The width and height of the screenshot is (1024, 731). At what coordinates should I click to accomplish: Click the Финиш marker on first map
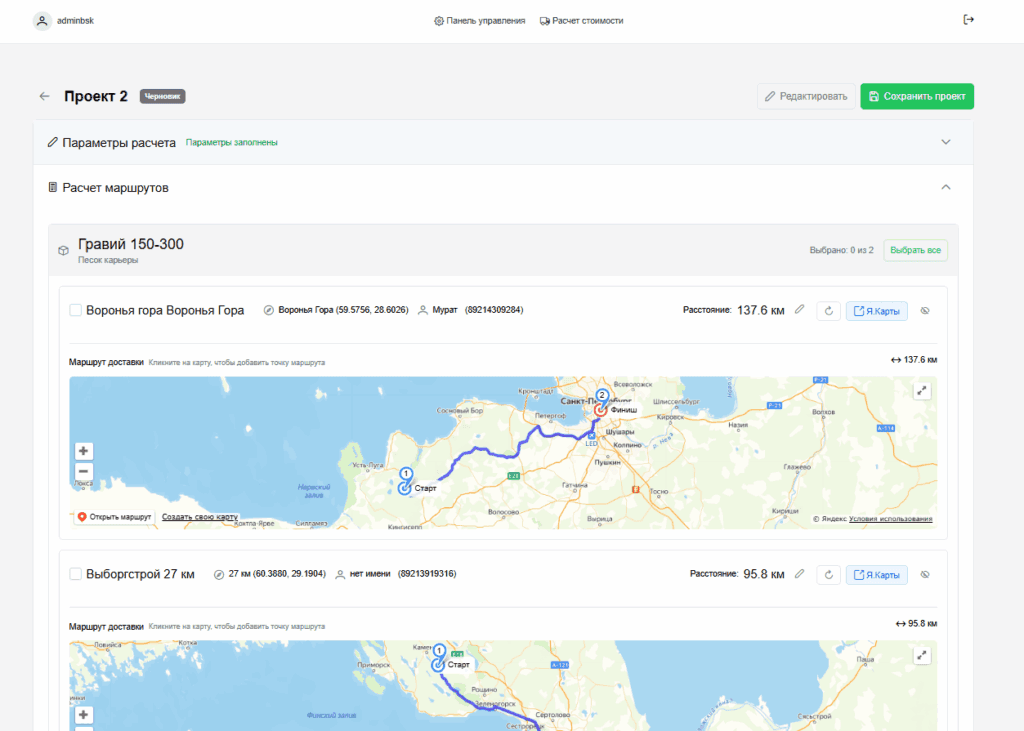[x=601, y=410]
